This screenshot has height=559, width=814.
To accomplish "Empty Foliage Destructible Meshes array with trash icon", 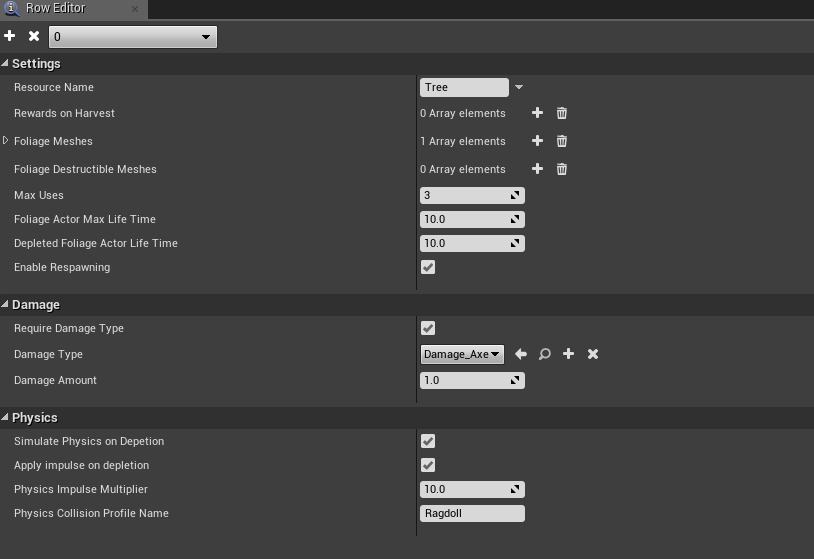I will click(x=562, y=169).
